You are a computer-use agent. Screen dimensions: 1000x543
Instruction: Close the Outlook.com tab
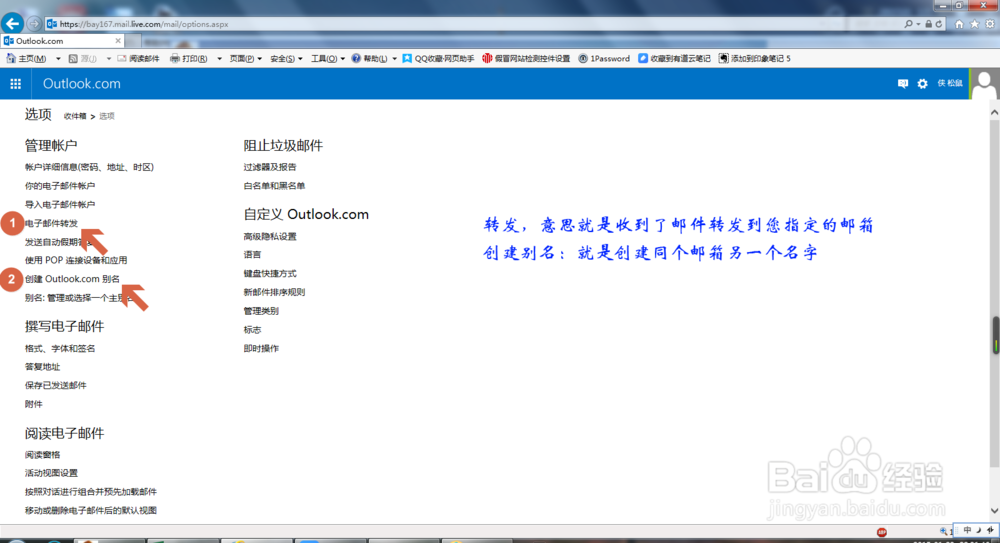coord(118,41)
